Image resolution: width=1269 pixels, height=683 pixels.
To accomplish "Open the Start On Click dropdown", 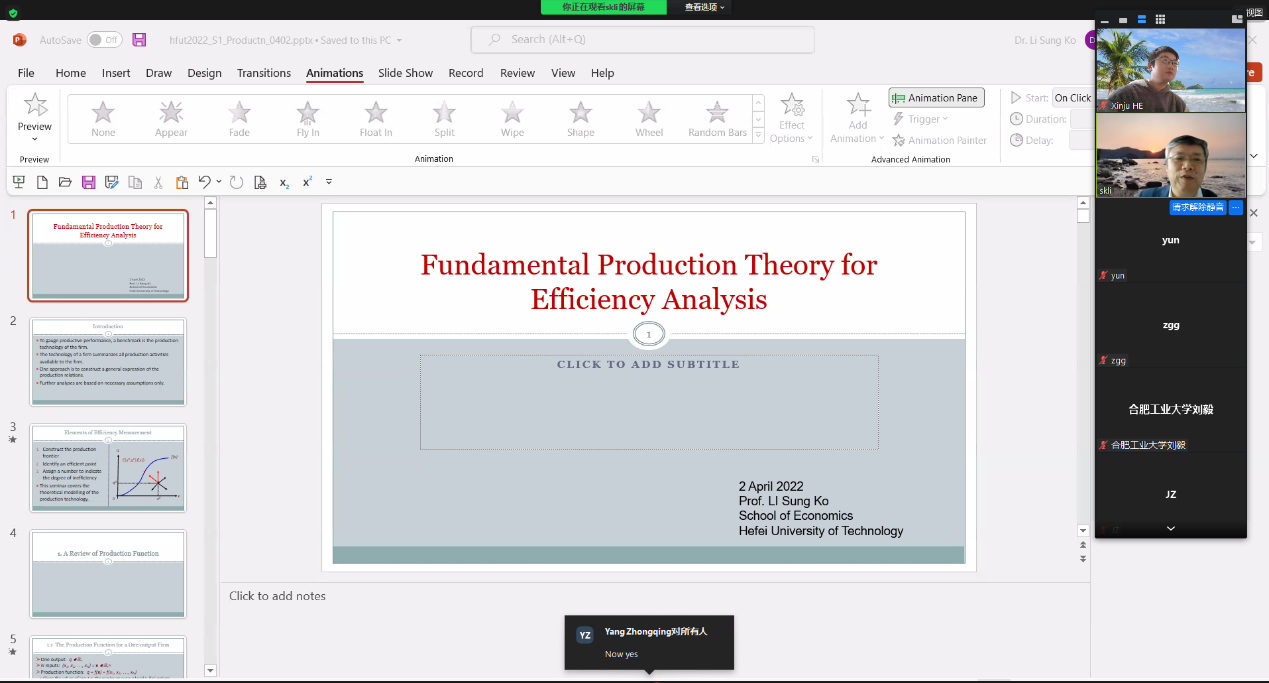I will pos(1072,98).
